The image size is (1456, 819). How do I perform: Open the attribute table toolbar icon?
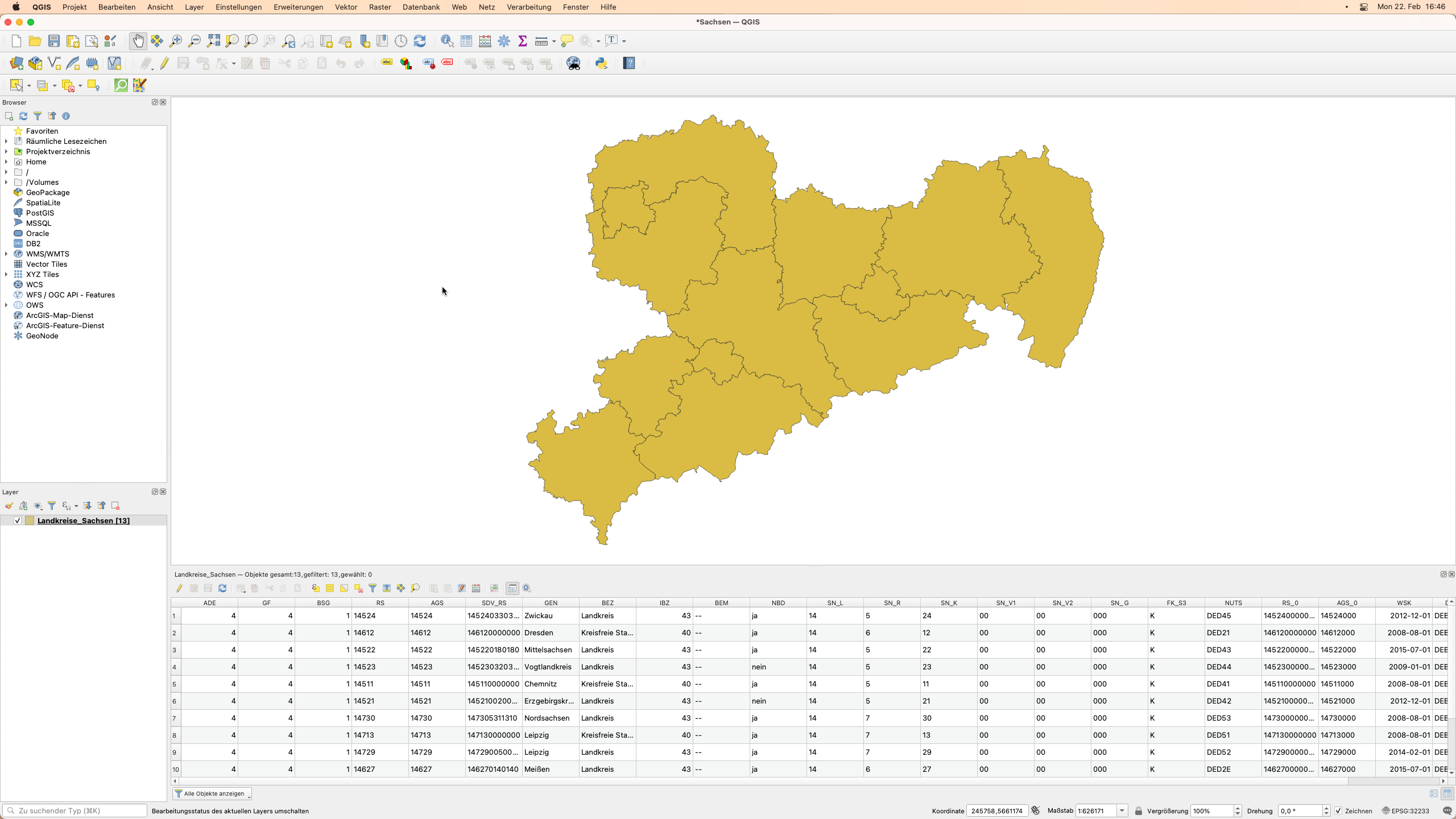pyautogui.click(x=466, y=41)
